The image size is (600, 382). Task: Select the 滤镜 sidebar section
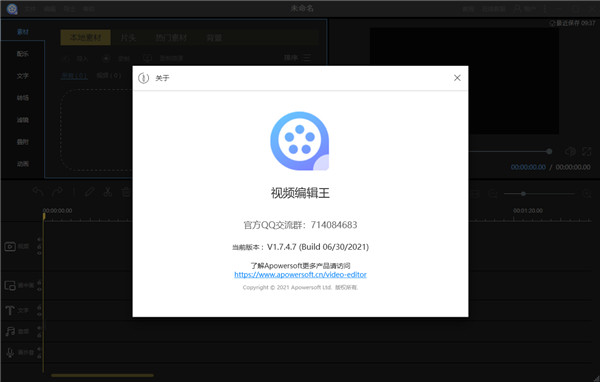(x=23, y=120)
